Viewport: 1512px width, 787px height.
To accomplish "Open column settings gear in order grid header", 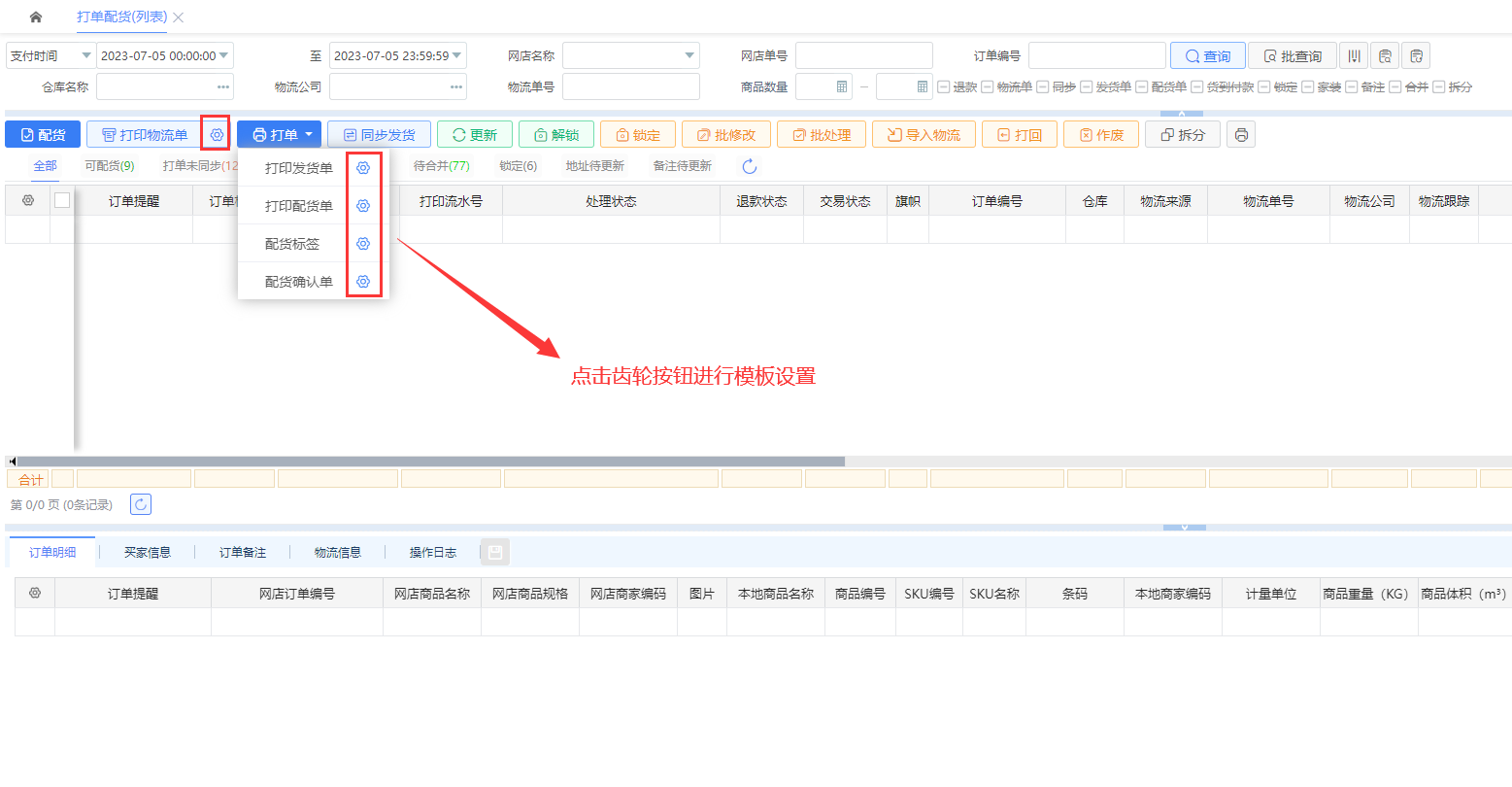I will point(28,200).
